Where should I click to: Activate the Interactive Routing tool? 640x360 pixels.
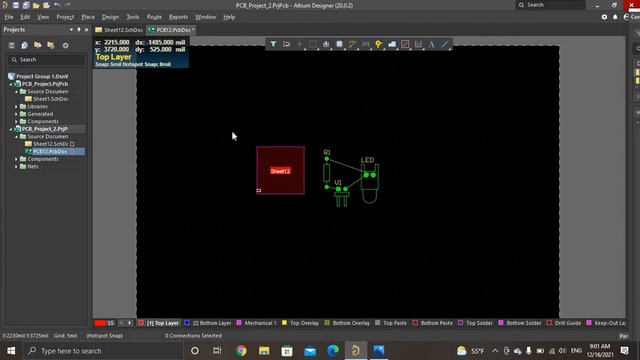tap(352, 44)
